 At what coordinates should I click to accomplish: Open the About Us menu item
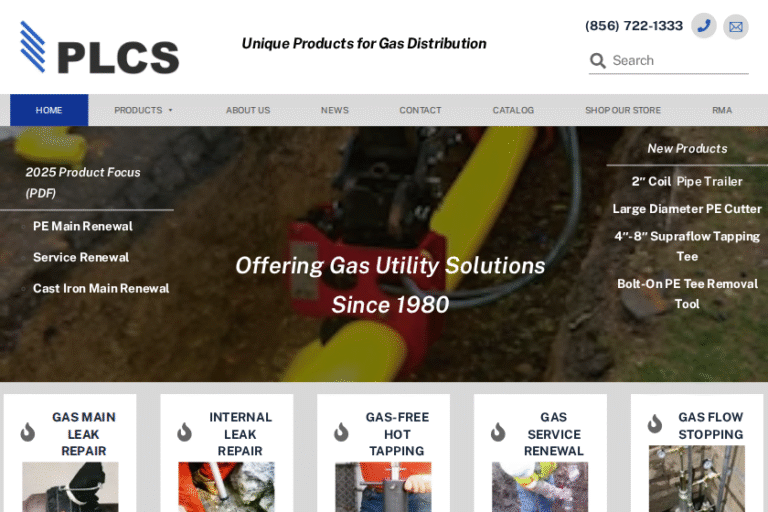click(248, 110)
